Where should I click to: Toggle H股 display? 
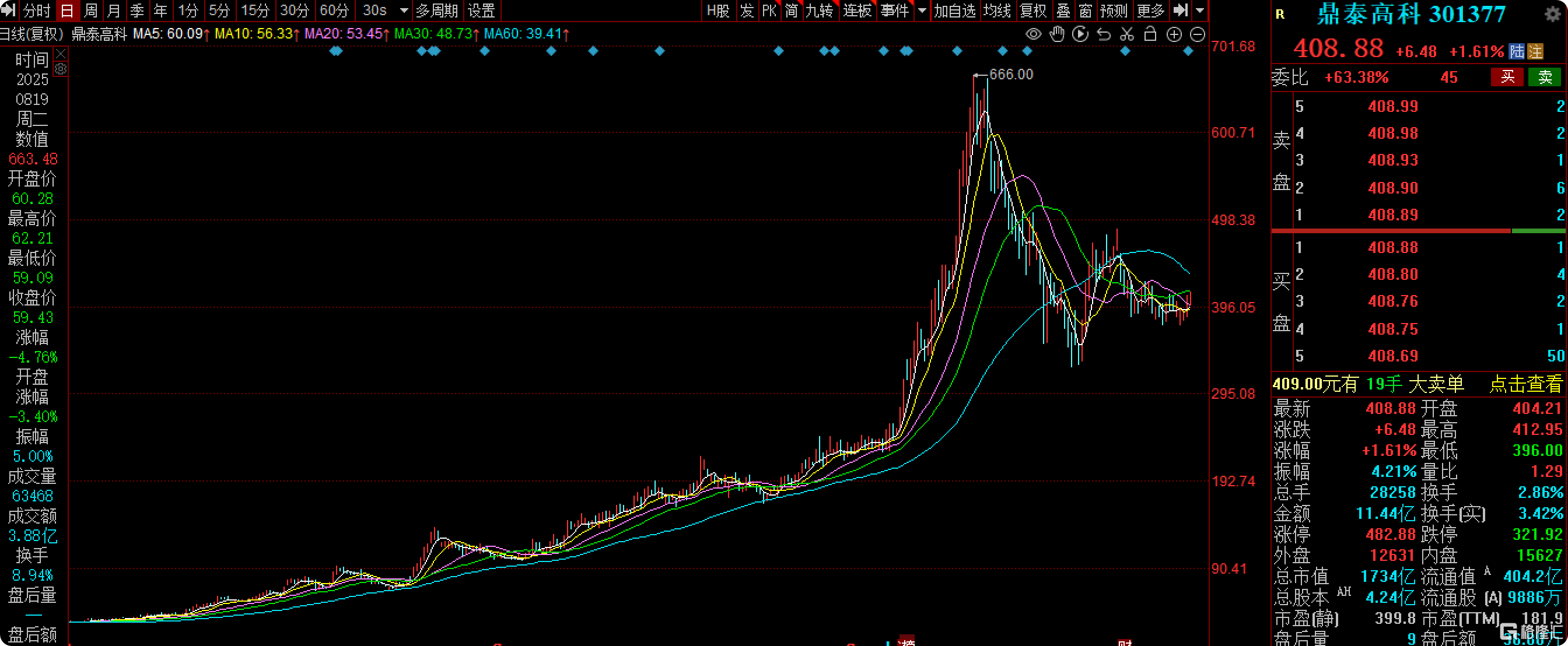tap(718, 10)
